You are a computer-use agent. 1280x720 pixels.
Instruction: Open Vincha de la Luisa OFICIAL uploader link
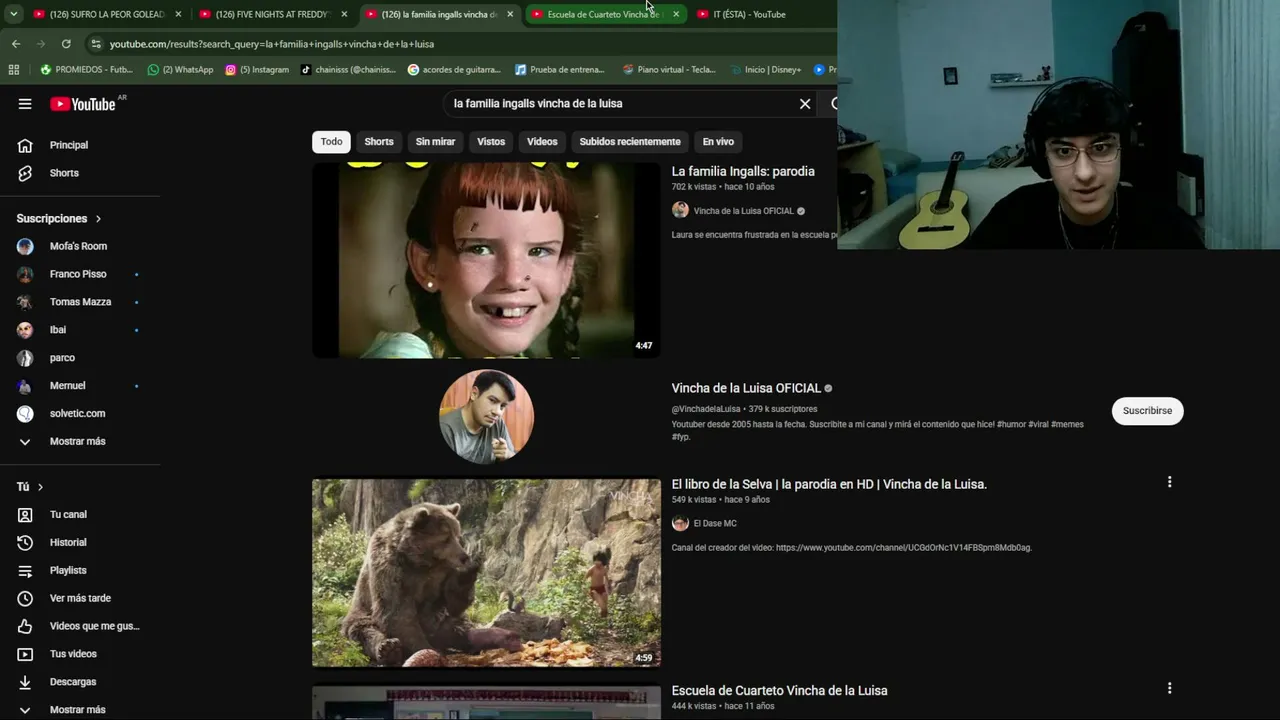(x=743, y=211)
